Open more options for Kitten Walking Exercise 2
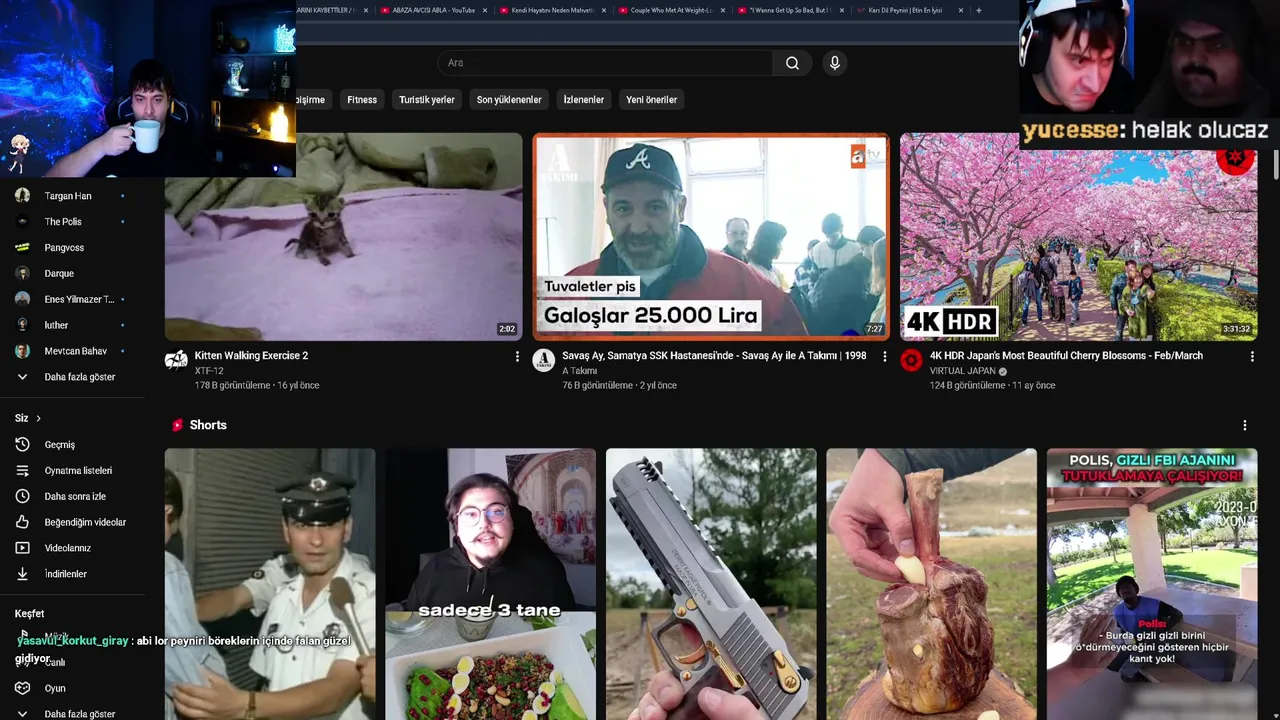 517,357
